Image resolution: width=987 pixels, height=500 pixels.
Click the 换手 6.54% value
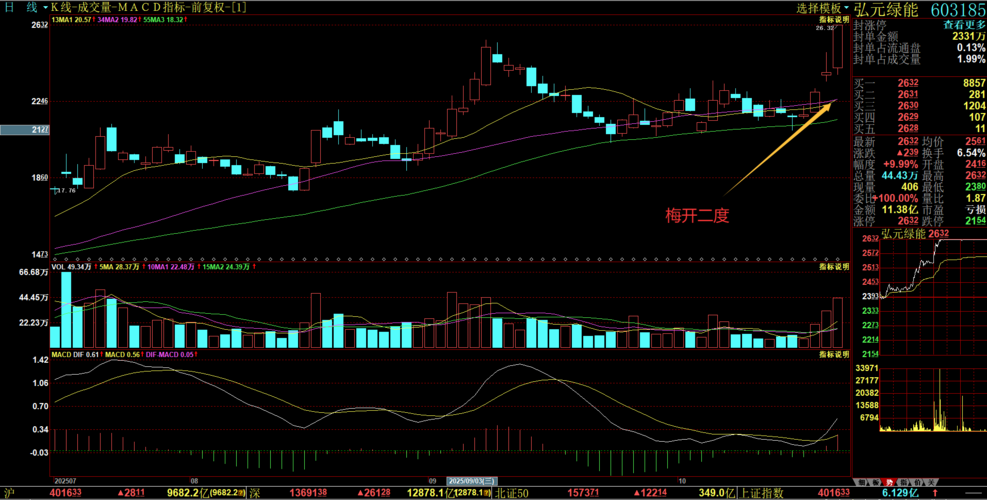[973, 152]
